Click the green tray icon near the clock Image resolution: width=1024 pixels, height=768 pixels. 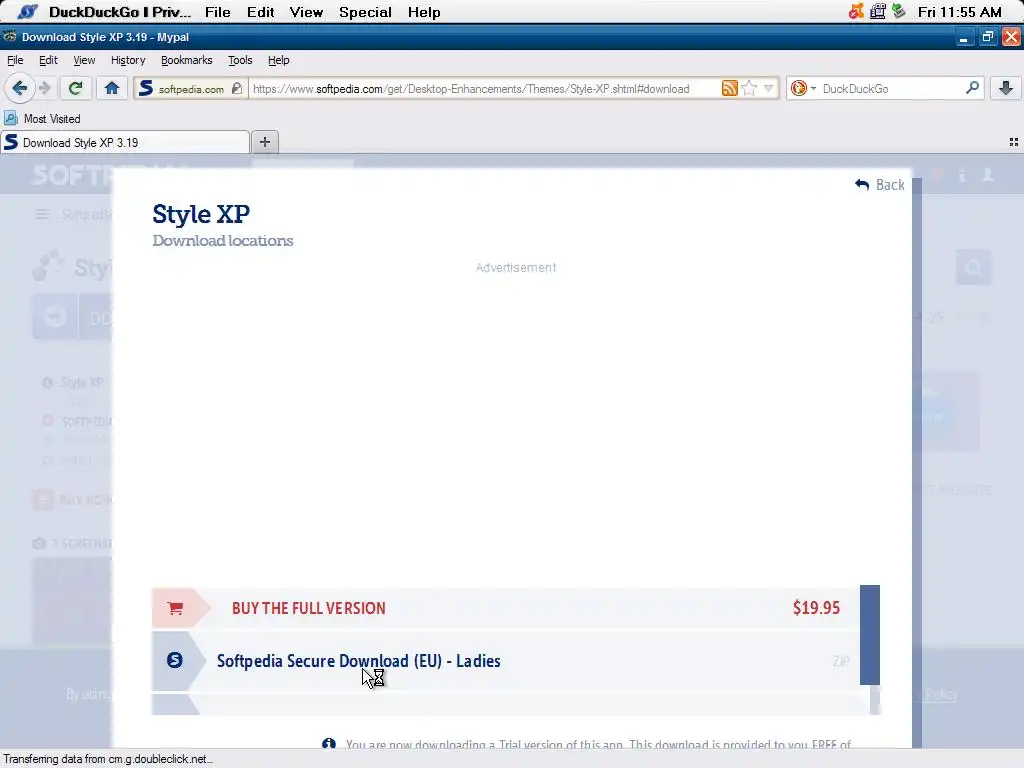pyautogui.click(x=899, y=11)
